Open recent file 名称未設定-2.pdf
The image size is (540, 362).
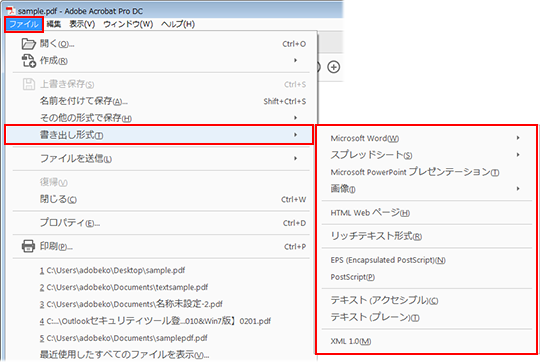131,304
